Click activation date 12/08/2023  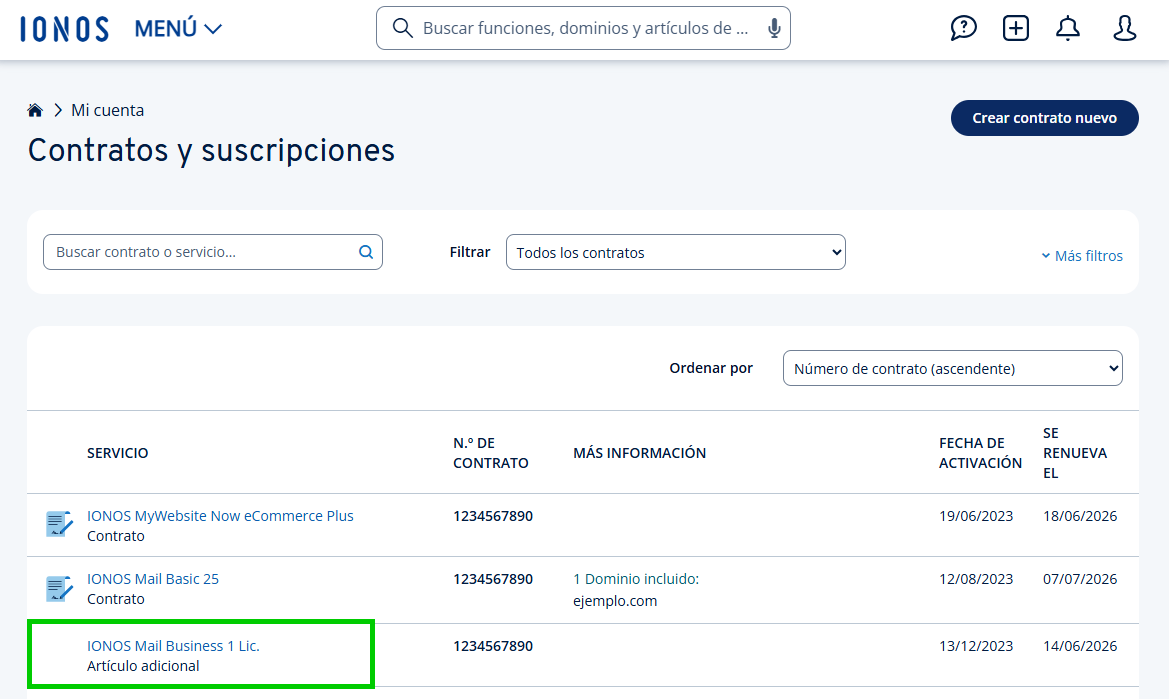[976, 579]
